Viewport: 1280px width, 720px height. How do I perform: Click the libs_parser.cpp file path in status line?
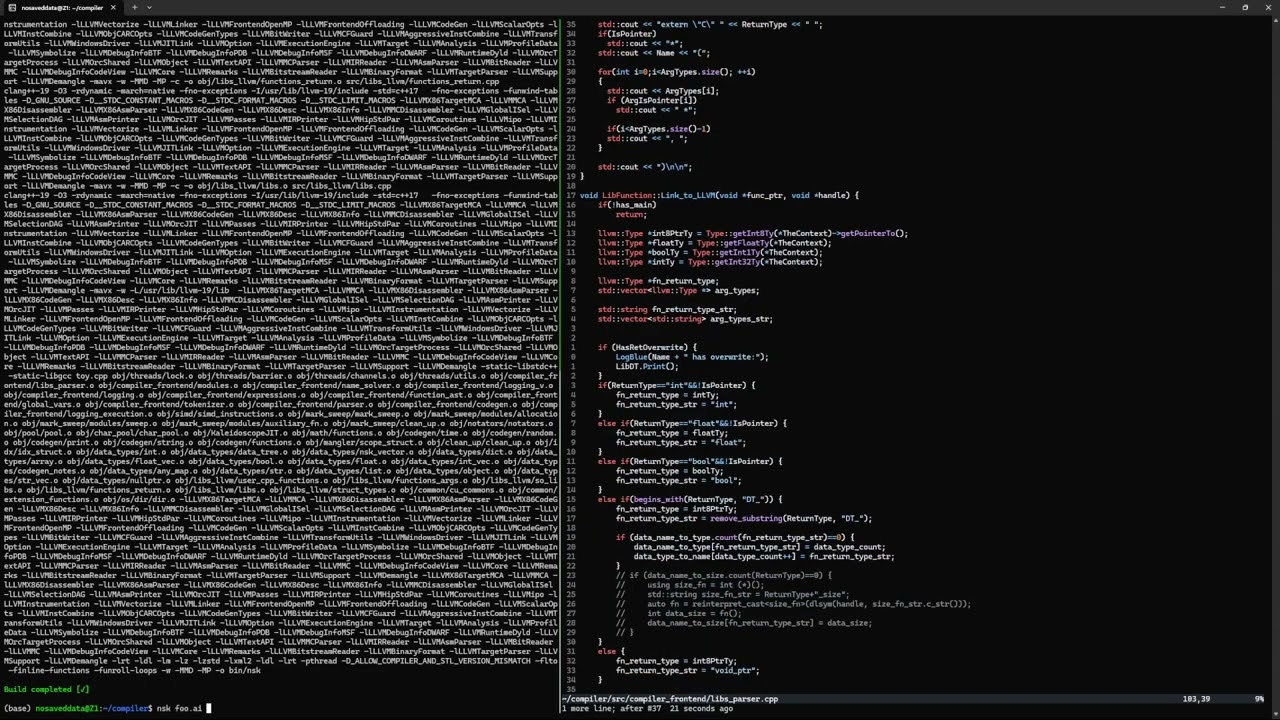pyautogui.click(x=669, y=699)
